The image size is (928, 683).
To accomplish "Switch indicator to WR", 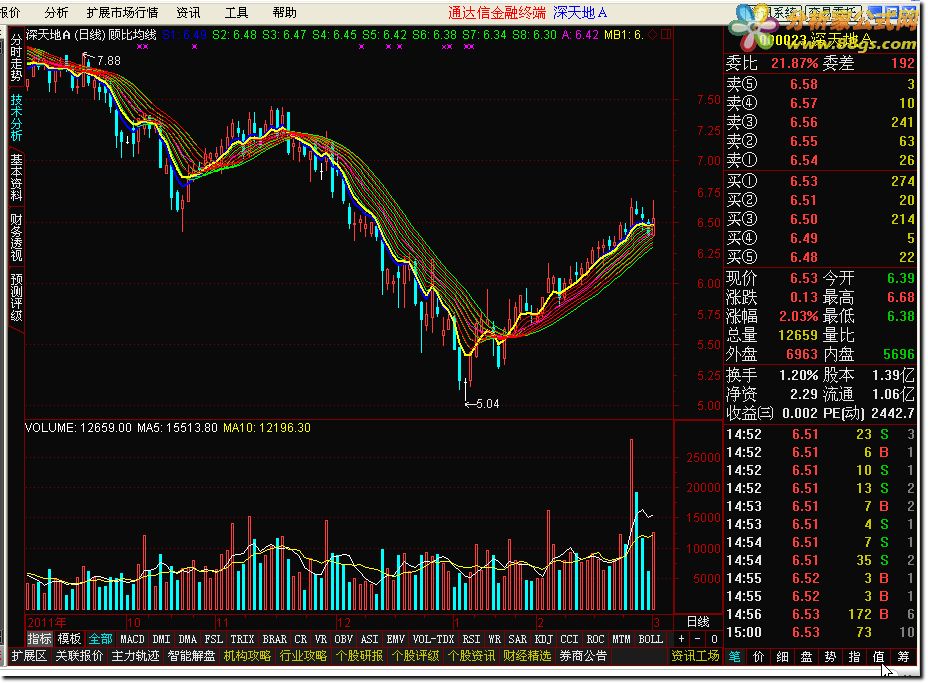I will point(494,639).
